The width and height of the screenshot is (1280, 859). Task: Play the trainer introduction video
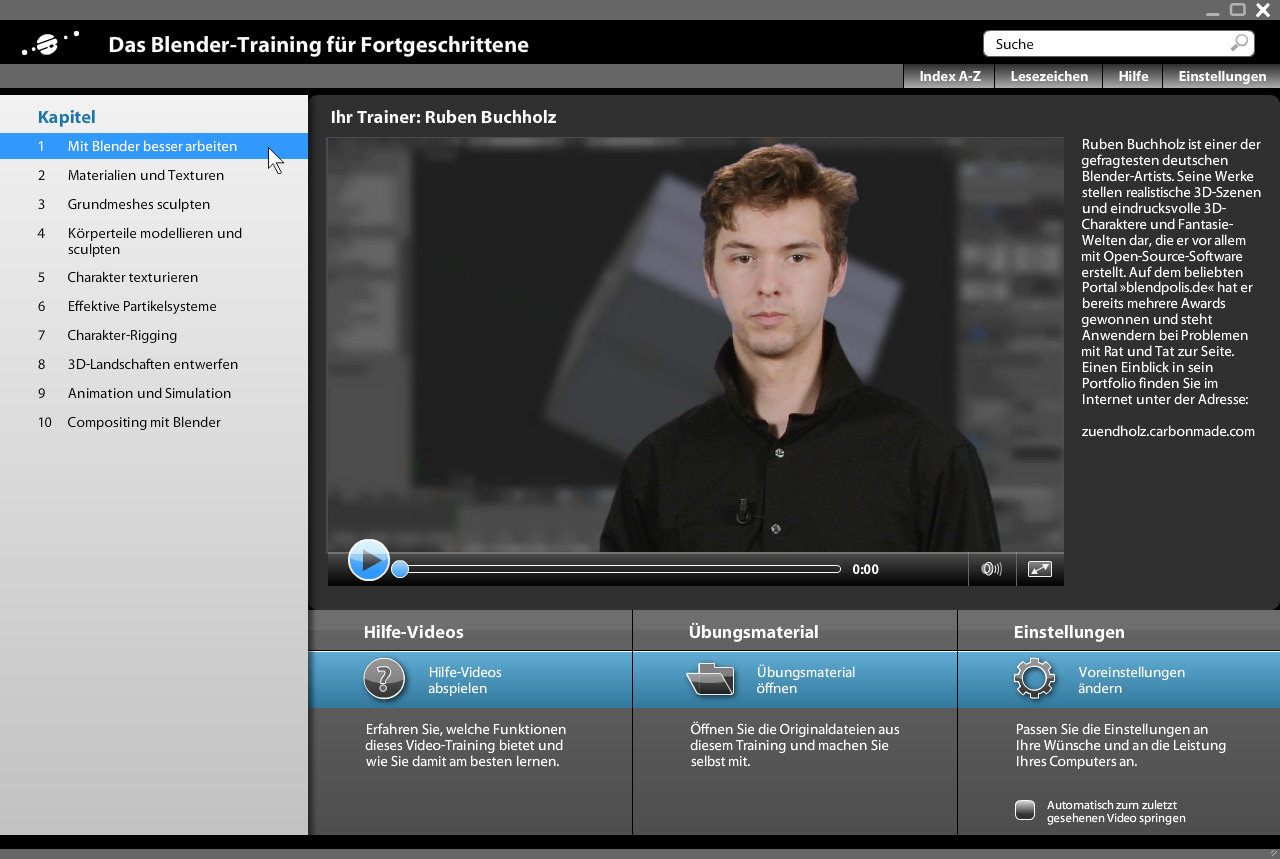point(368,561)
